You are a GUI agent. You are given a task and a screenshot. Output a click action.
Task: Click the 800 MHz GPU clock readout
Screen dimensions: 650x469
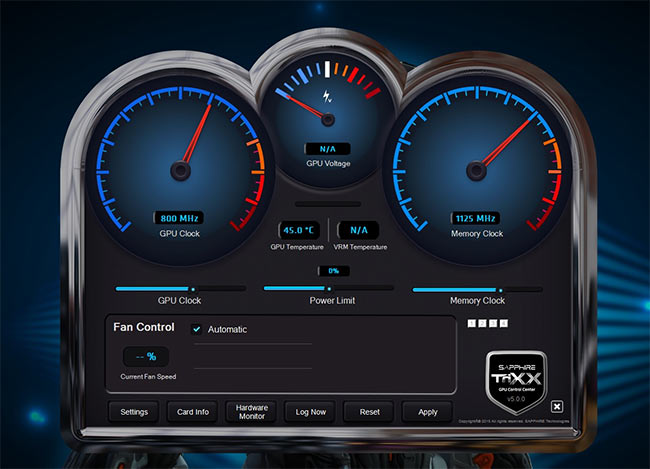[x=180, y=218]
